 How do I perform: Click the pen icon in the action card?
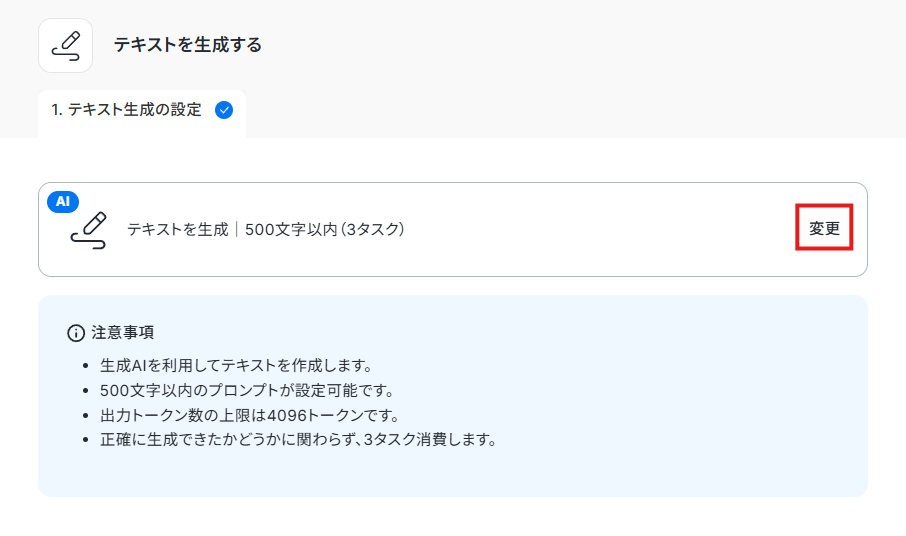click(x=88, y=230)
